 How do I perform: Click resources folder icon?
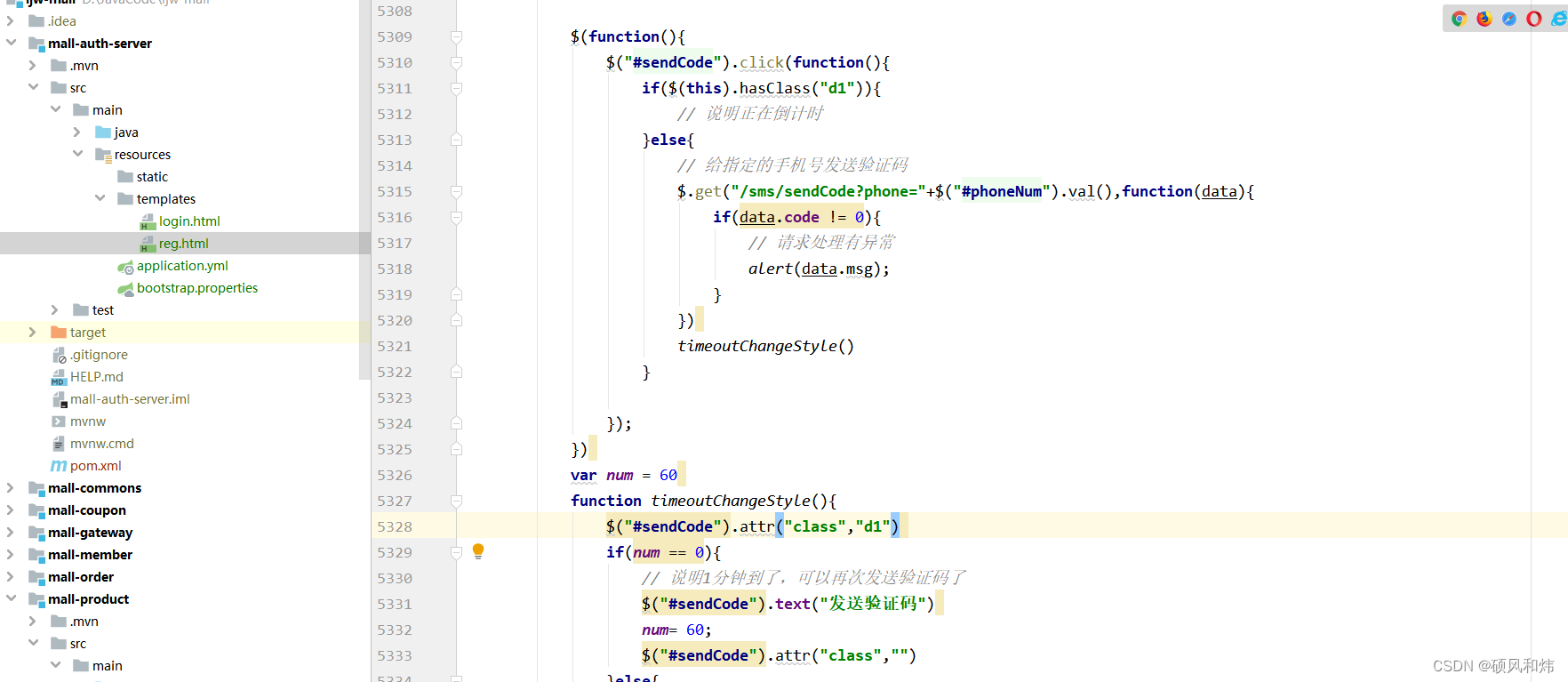pyautogui.click(x=103, y=155)
